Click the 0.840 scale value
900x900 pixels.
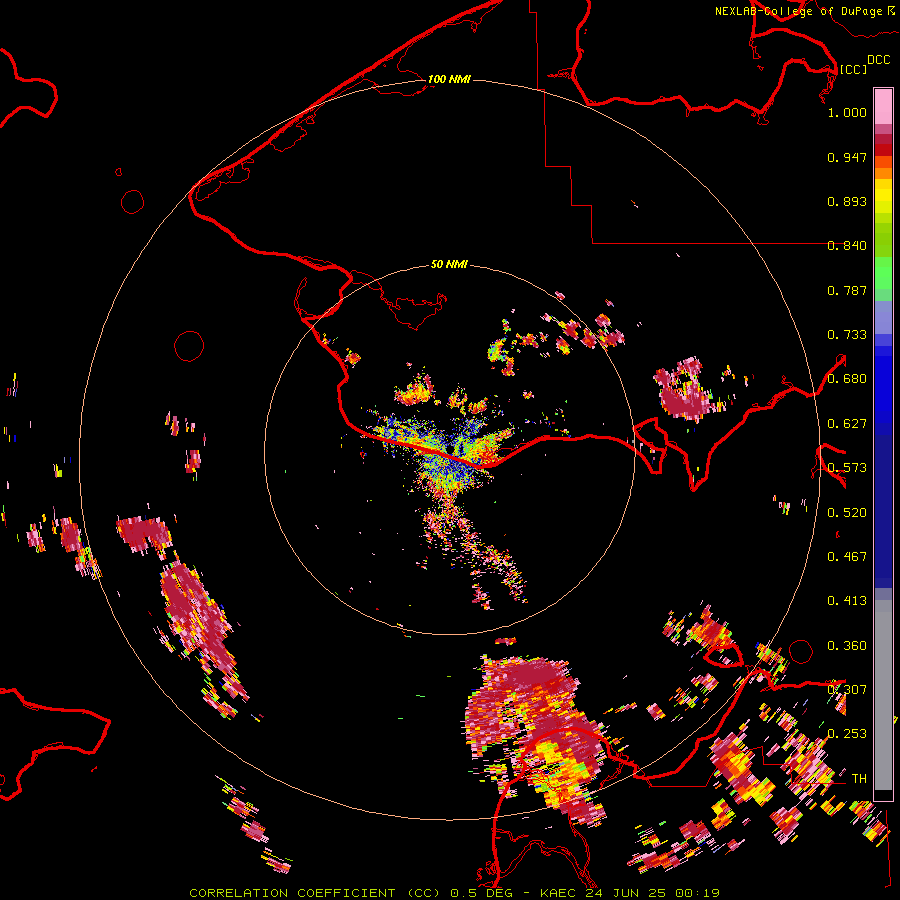[x=847, y=246]
